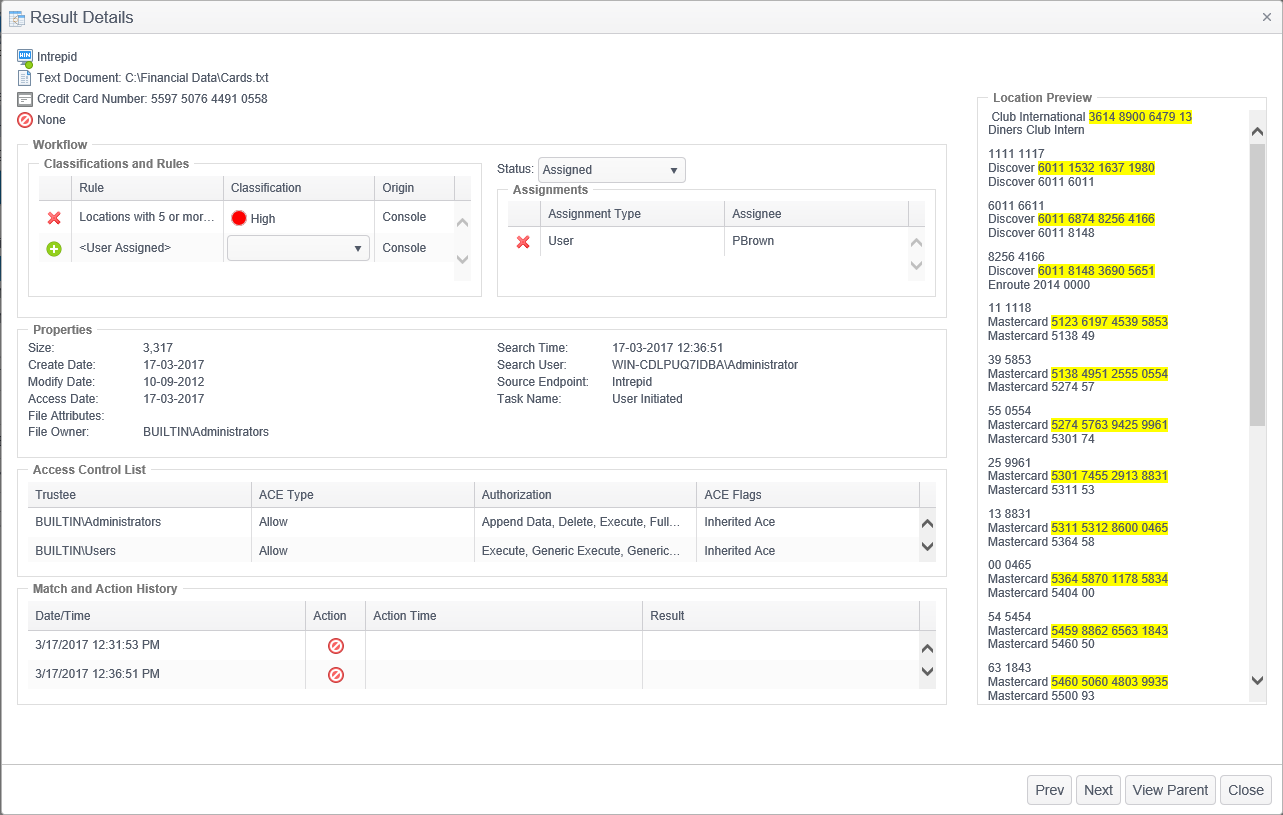
Task: Click the red X beside Locations rule
Action: (54, 217)
